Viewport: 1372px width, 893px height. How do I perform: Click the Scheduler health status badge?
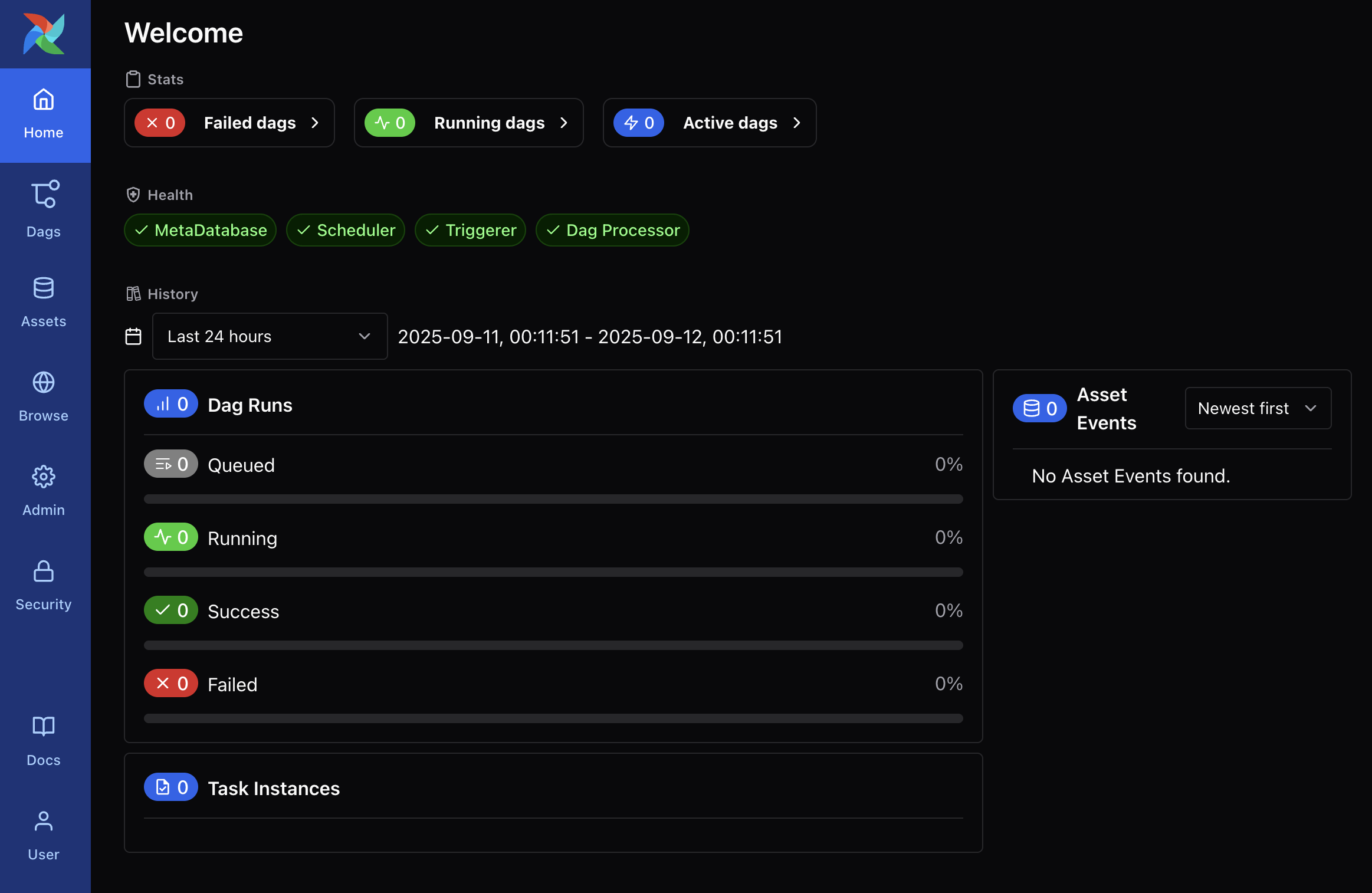pos(346,230)
